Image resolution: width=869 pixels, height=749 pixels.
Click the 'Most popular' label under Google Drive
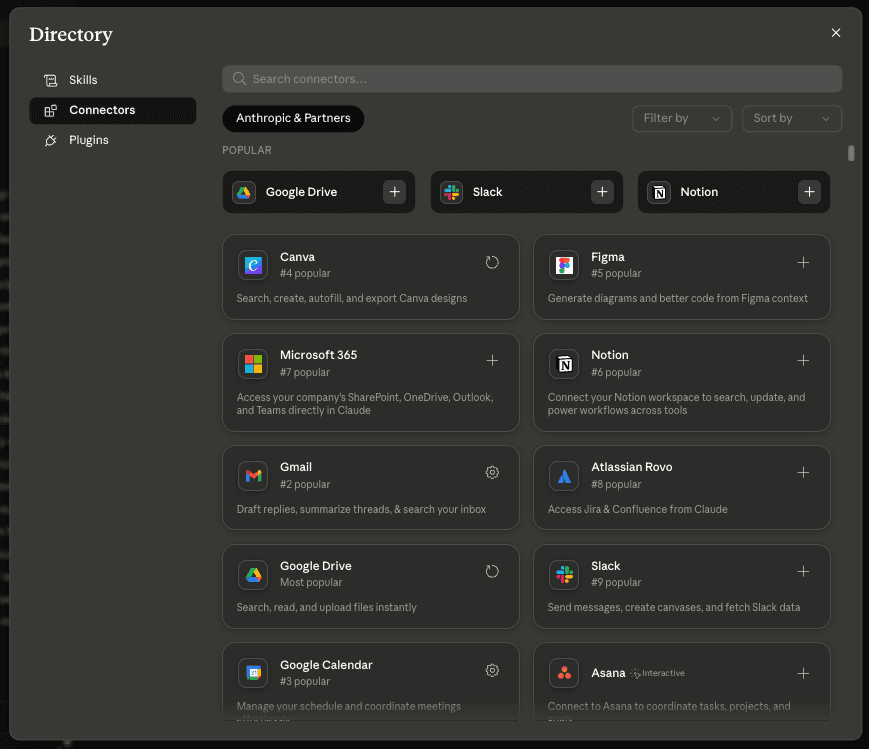pos(311,582)
